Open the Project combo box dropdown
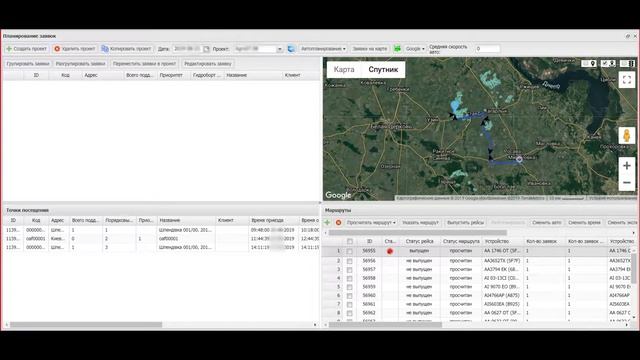The width and height of the screenshot is (640, 360). tap(280, 49)
